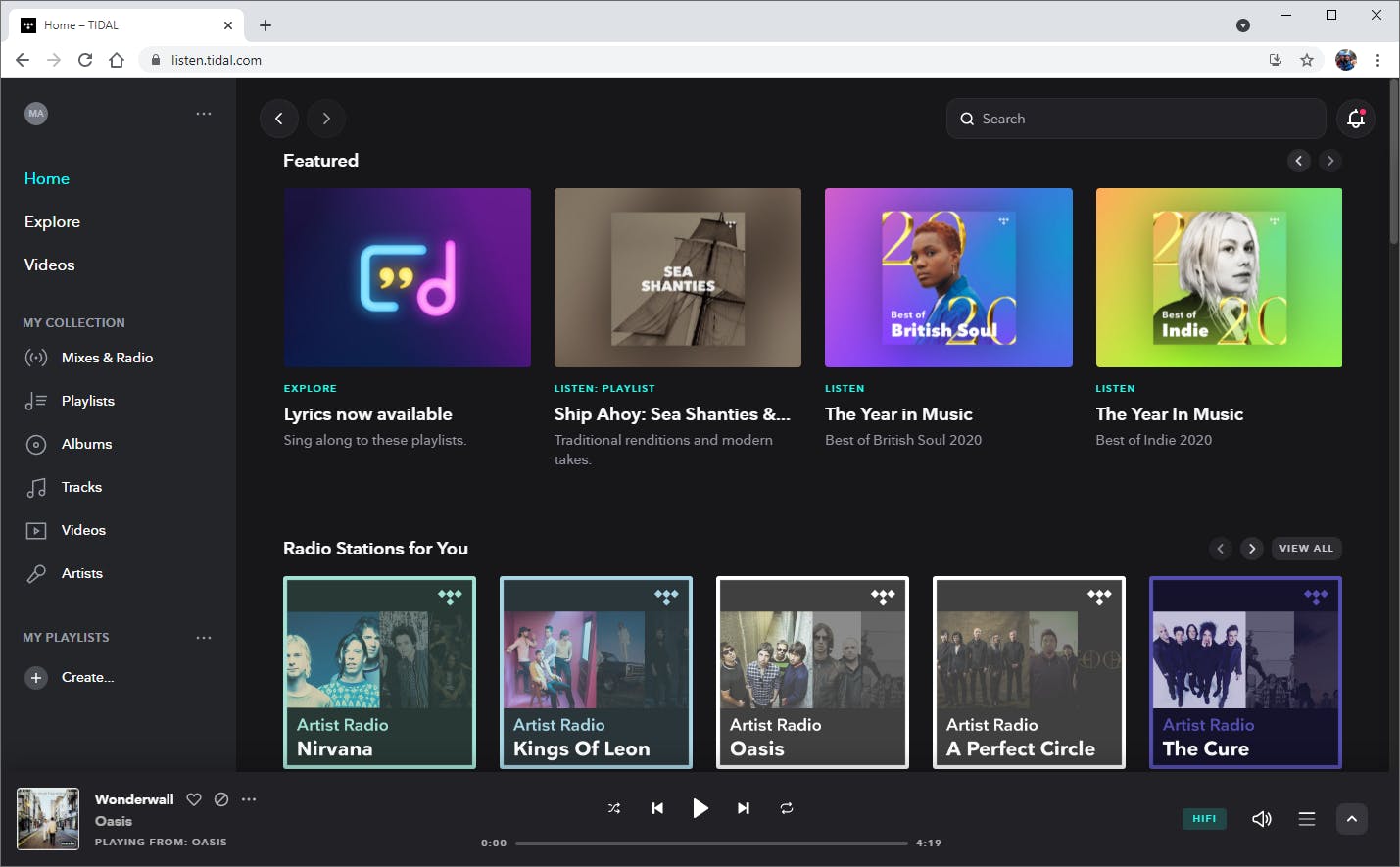Click View All for Radio Stations
The height and width of the screenshot is (867, 1400).
(1307, 549)
